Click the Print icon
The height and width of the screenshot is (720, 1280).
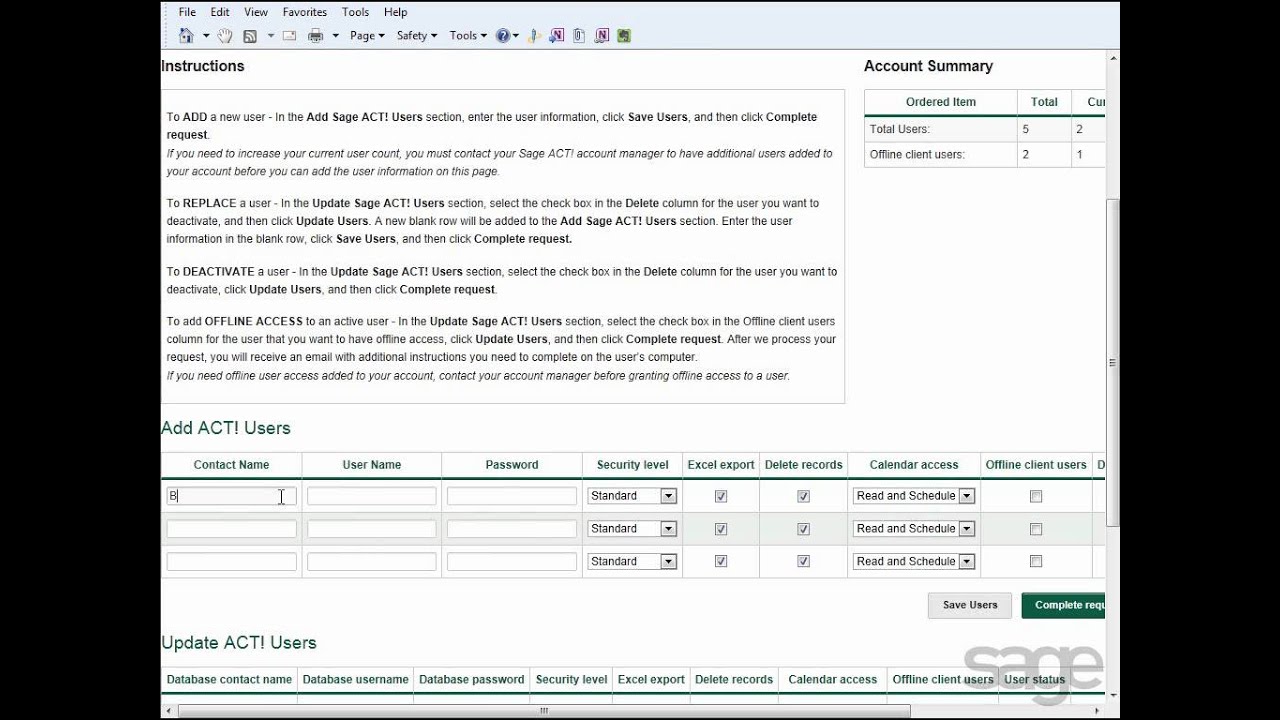click(316, 35)
